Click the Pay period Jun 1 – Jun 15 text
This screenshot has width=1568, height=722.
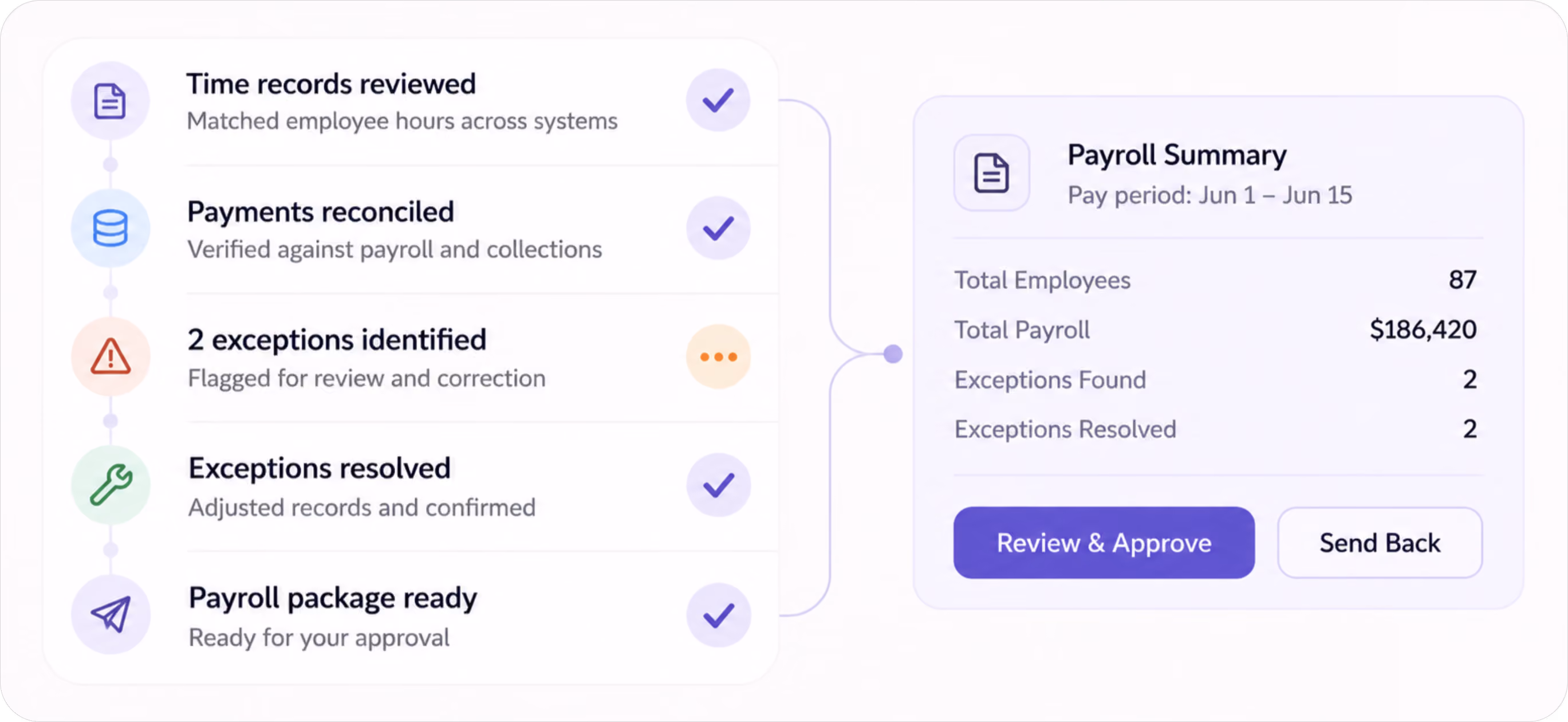pos(1210,195)
